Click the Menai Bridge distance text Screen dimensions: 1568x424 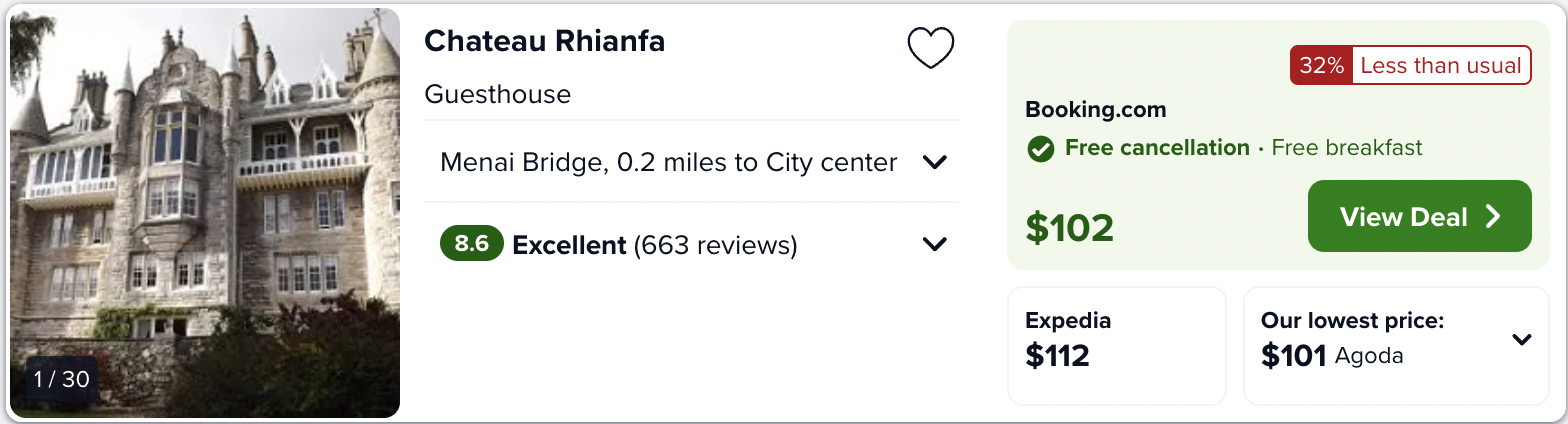pyautogui.click(x=668, y=162)
